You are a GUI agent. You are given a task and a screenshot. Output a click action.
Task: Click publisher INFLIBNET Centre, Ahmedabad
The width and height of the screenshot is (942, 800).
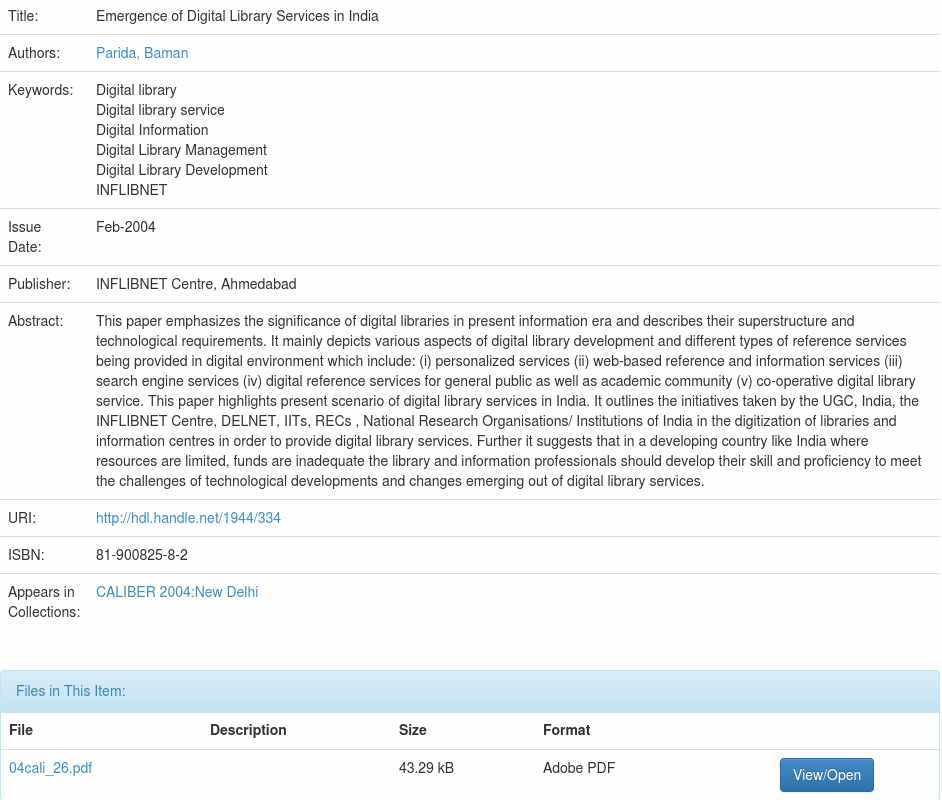[x=196, y=284]
